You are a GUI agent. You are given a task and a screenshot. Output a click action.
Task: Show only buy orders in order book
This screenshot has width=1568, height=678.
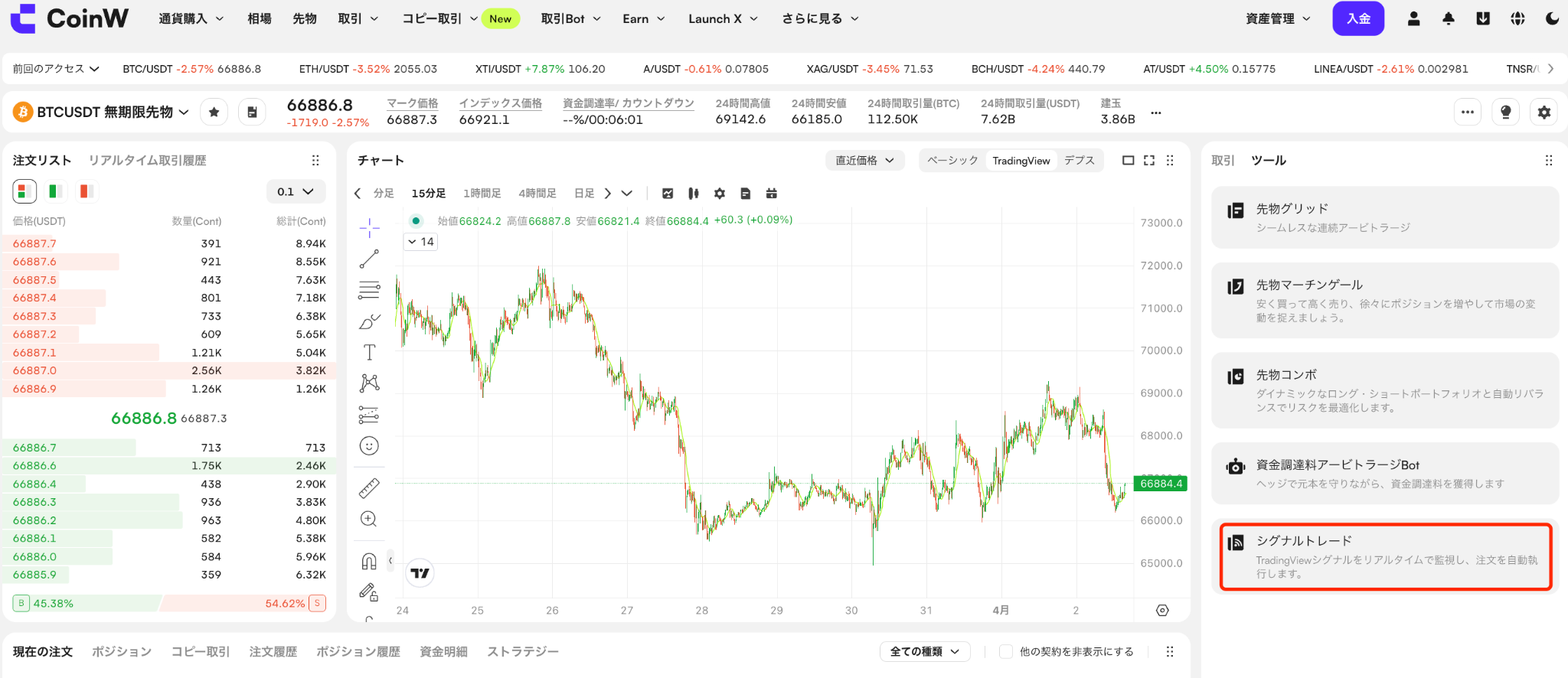tap(55, 191)
